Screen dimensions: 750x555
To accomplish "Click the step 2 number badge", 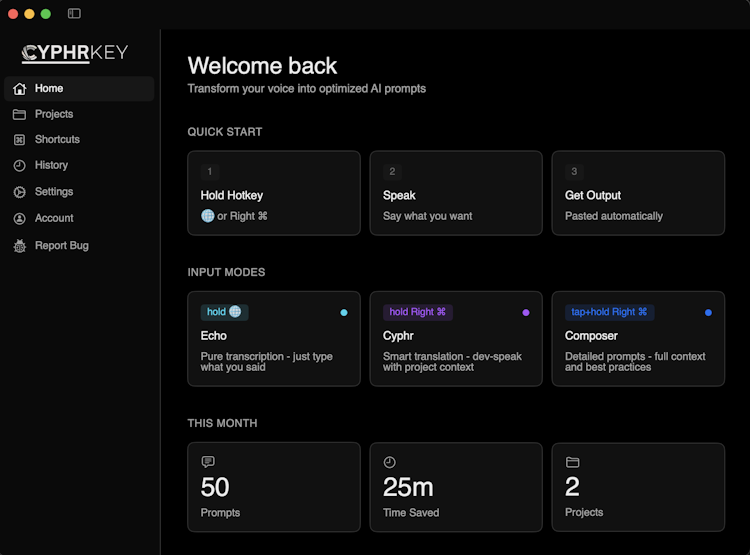I will pyautogui.click(x=392, y=171).
